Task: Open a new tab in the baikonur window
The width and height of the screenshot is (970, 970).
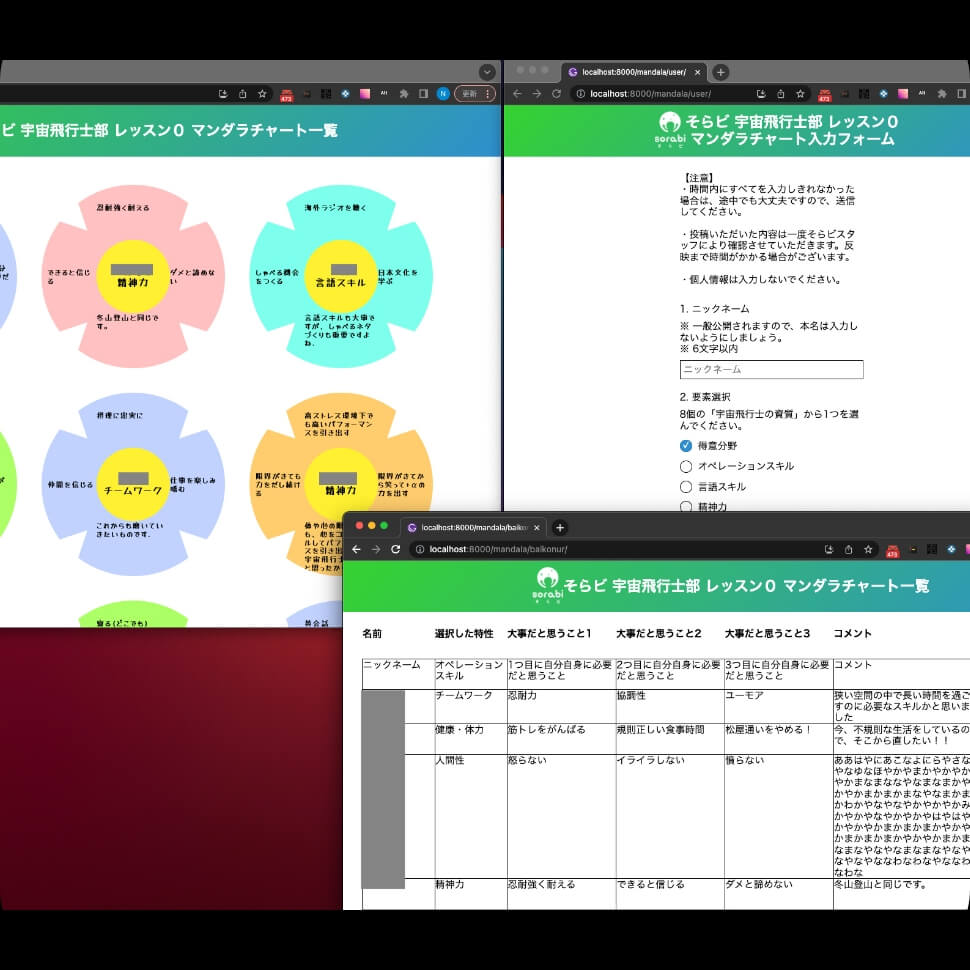Action: pyautogui.click(x=560, y=527)
